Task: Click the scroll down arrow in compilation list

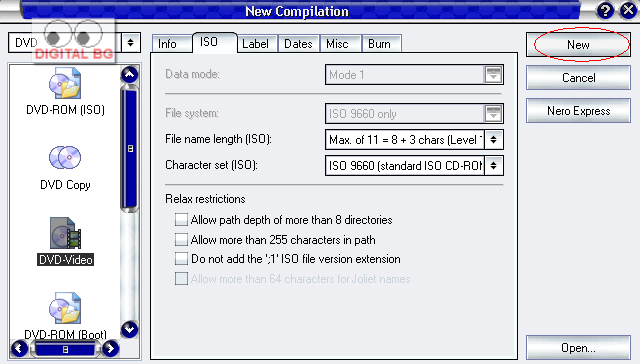Action: [129, 329]
